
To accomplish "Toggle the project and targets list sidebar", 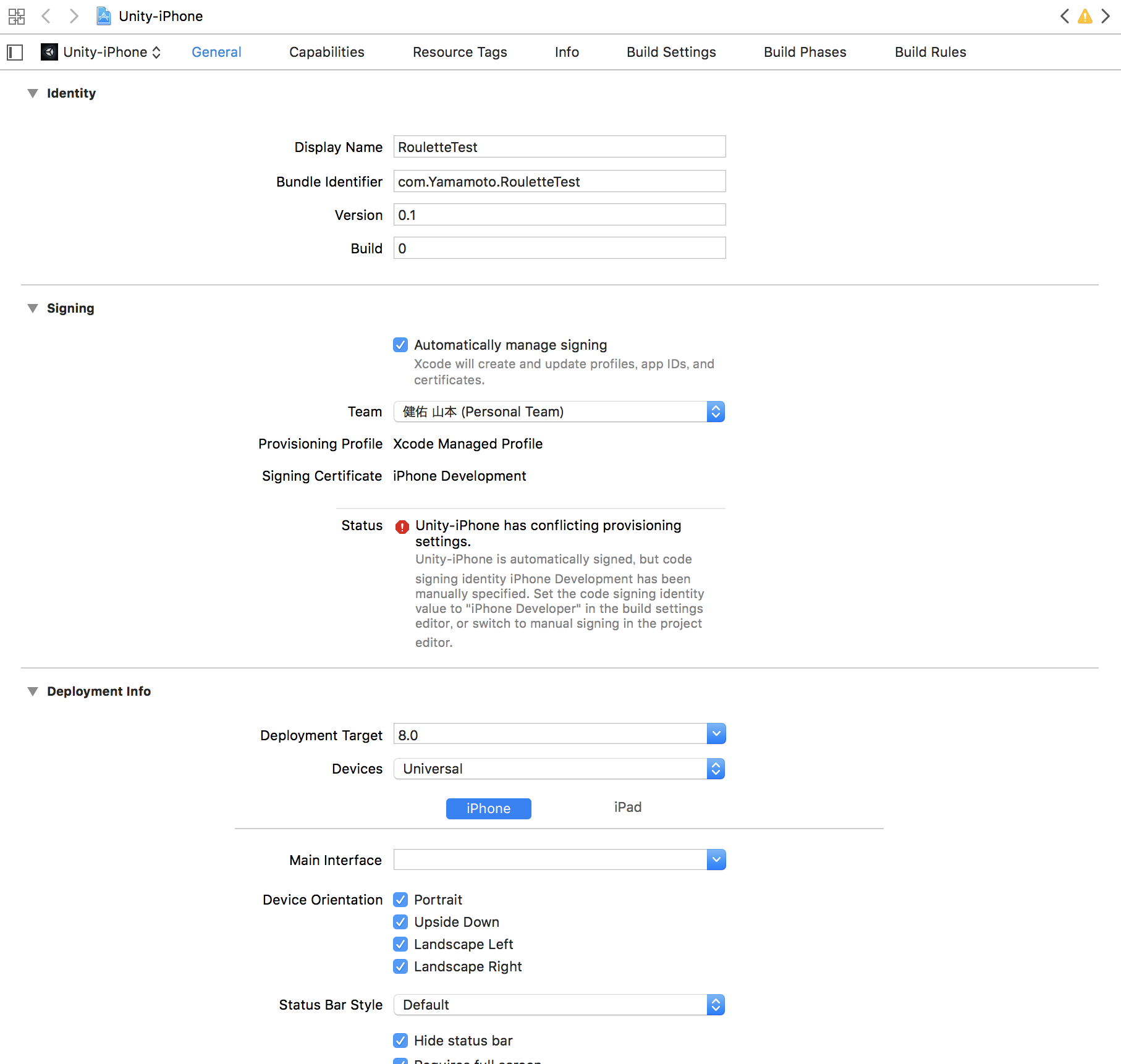I will tap(15, 53).
